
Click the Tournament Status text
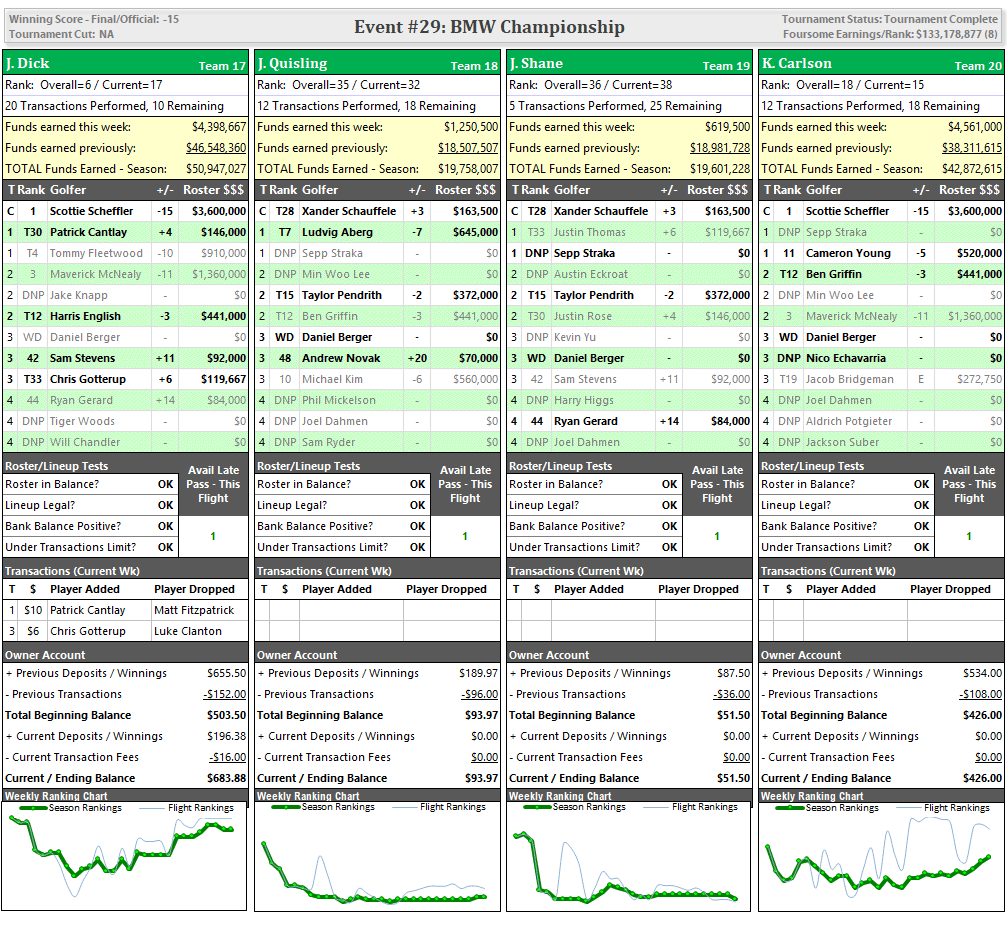pos(889,19)
